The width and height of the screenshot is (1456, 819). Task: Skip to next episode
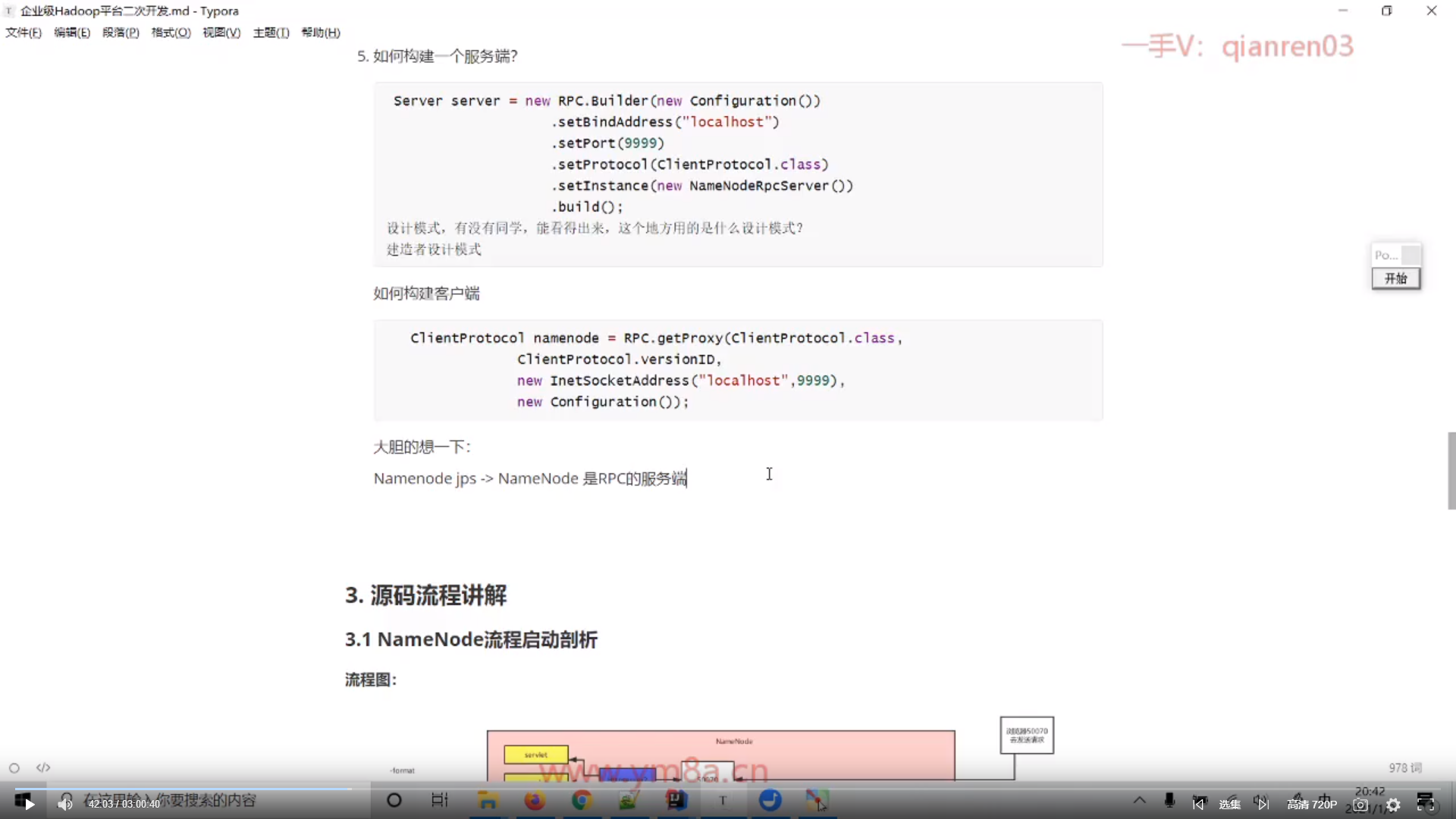pos(1263,804)
